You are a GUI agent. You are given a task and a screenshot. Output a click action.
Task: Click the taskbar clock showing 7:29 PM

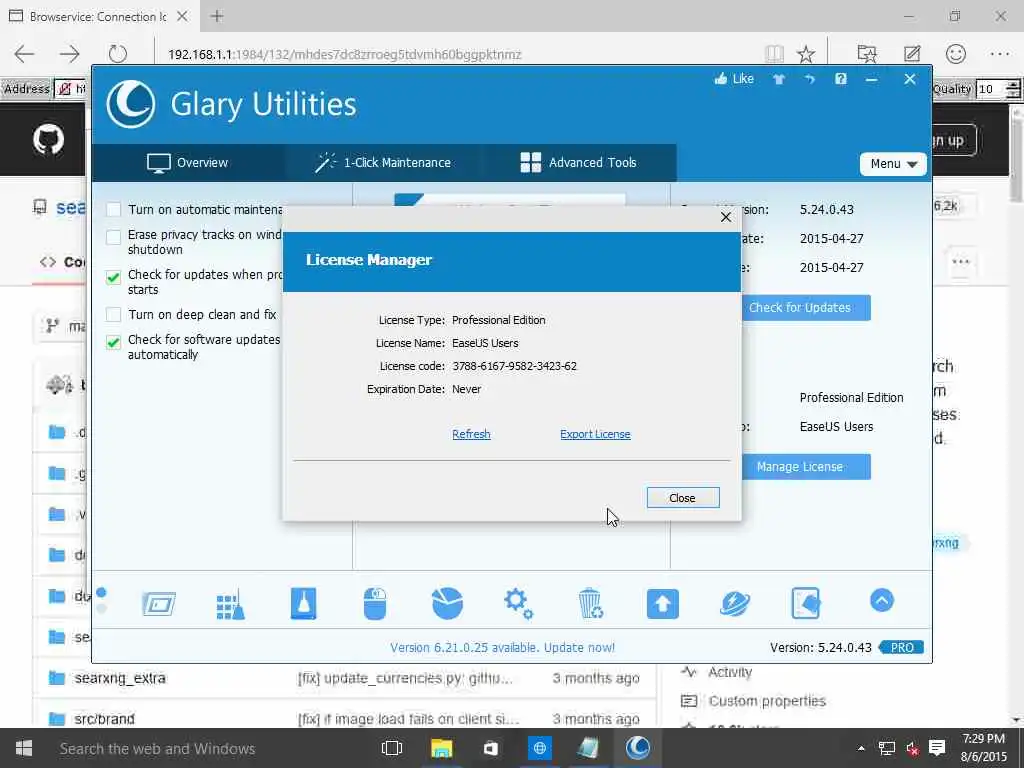point(984,748)
